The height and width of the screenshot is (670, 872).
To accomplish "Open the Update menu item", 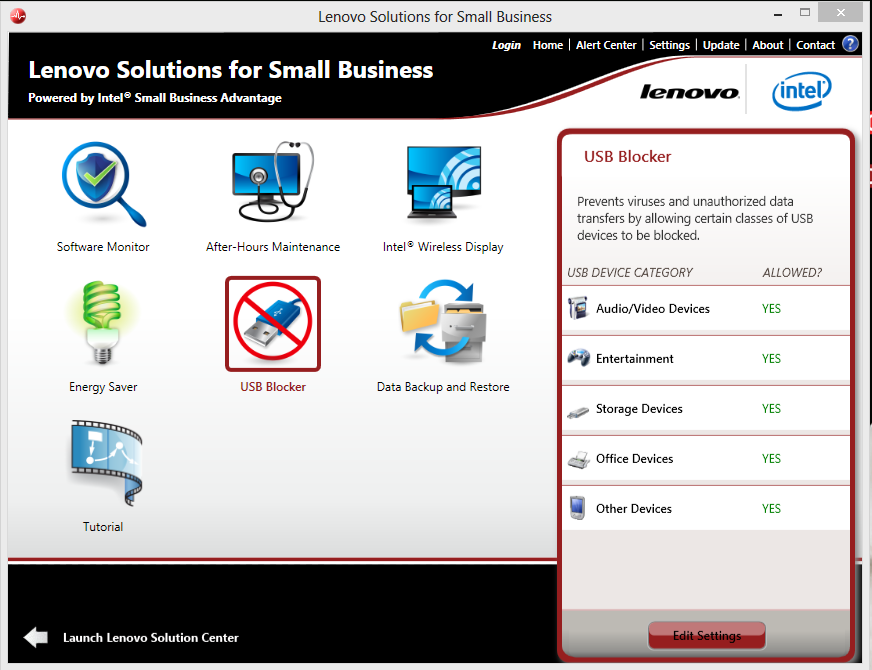I will (721, 45).
